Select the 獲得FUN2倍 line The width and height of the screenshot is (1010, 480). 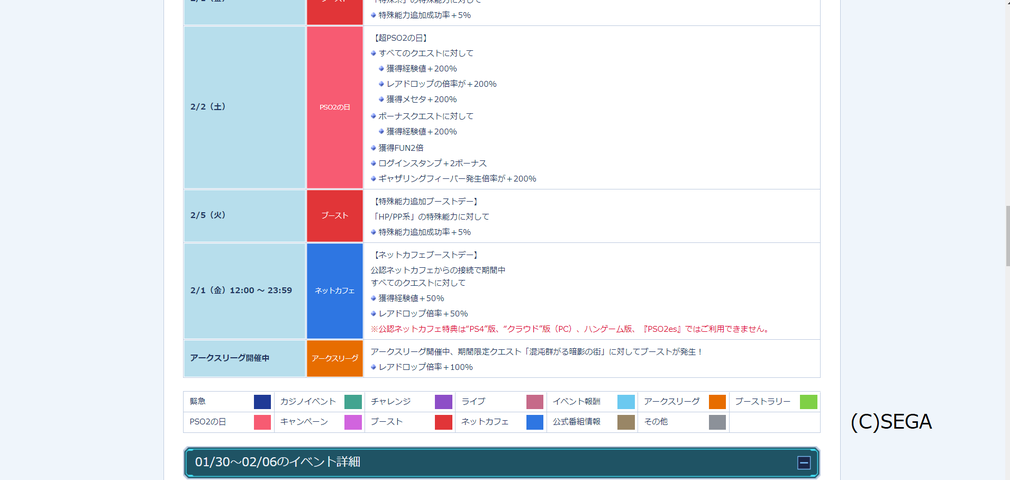coord(401,148)
